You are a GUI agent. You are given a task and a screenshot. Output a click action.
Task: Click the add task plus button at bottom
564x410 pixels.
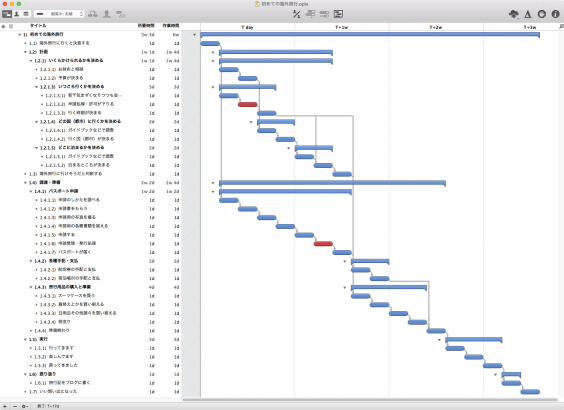click(x=5, y=406)
